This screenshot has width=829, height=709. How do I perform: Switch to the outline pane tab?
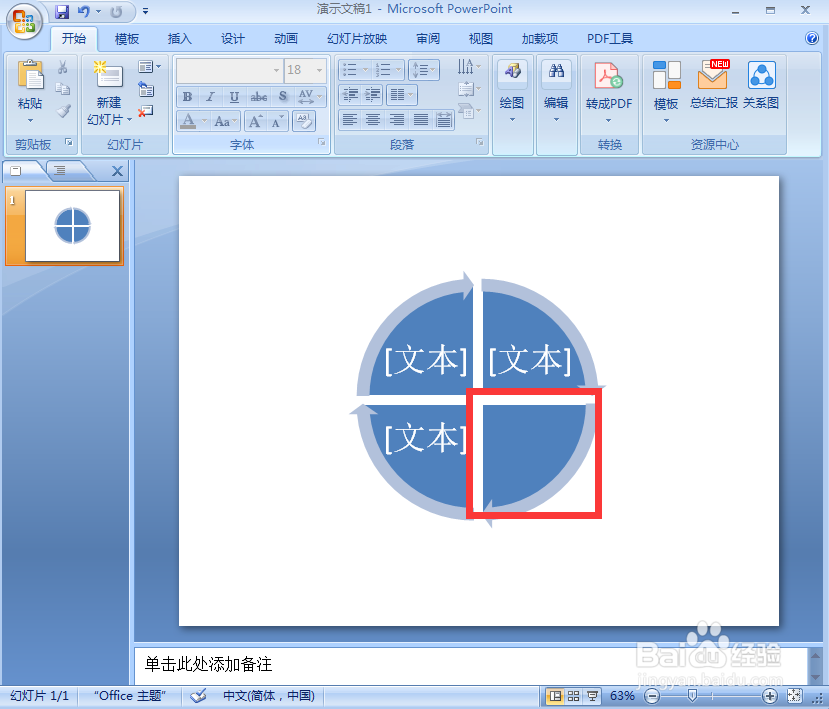pos(60,170)
